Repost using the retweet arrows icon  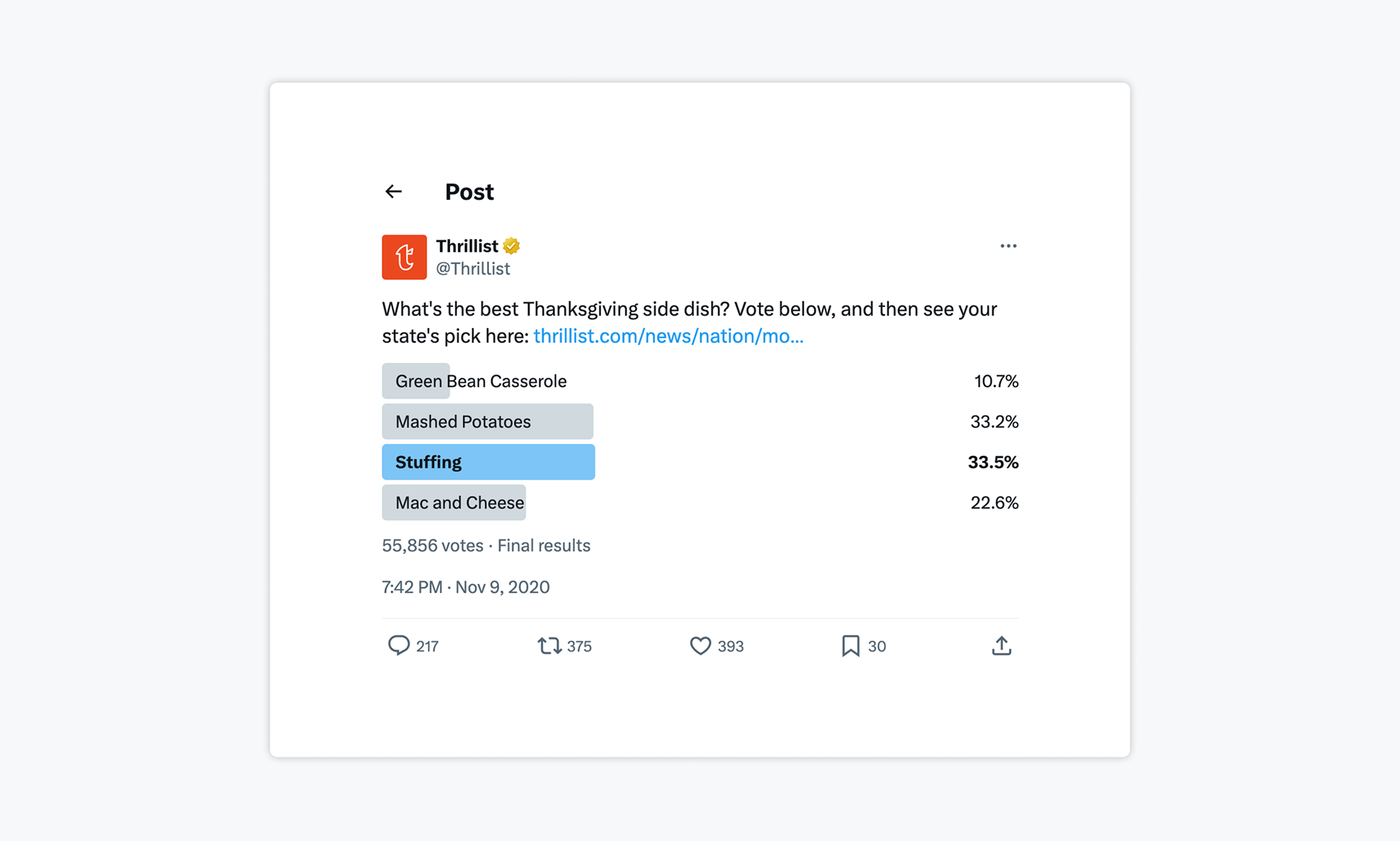550,645
